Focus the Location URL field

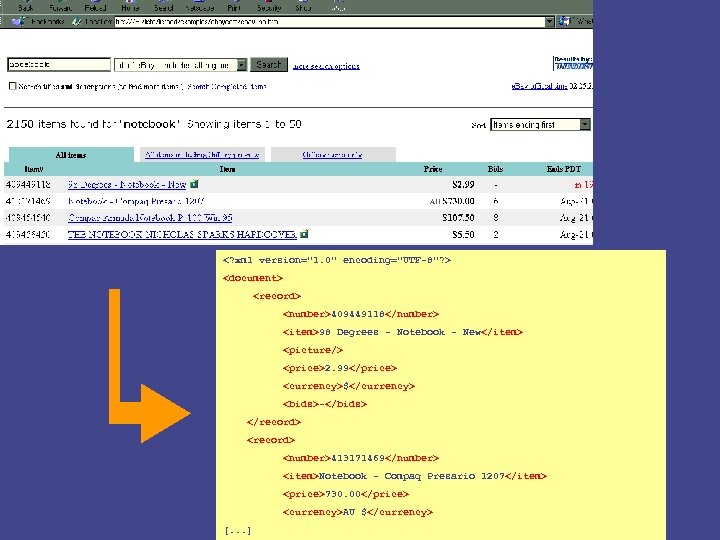329,22
